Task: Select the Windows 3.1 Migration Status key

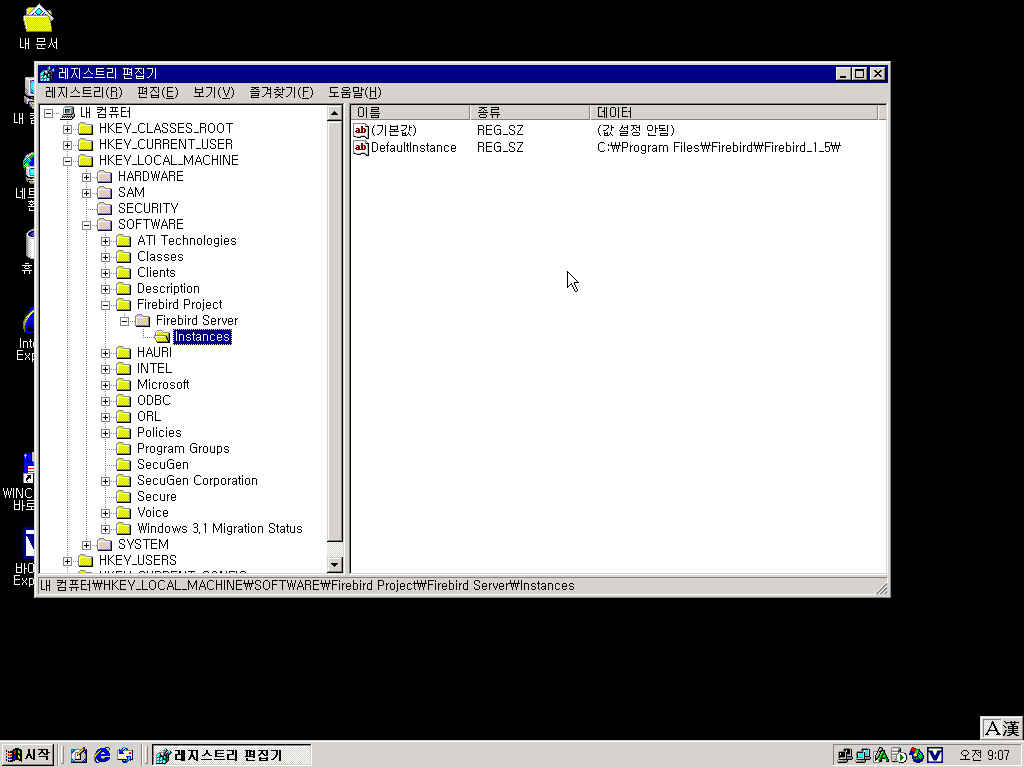Action: pyautogui.click(x=219, y=529)
